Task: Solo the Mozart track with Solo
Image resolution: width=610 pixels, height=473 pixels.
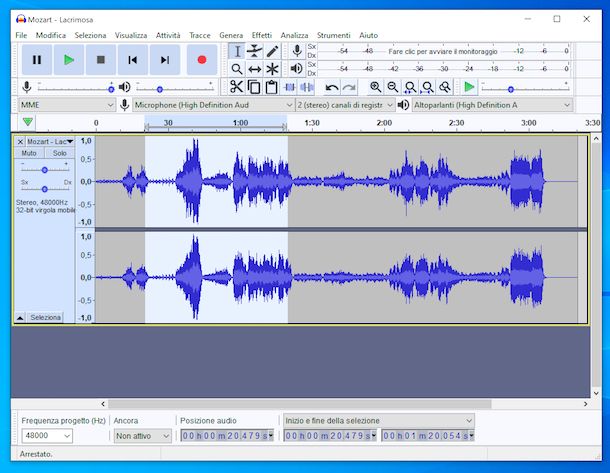Action: click(x=60, y=153)
